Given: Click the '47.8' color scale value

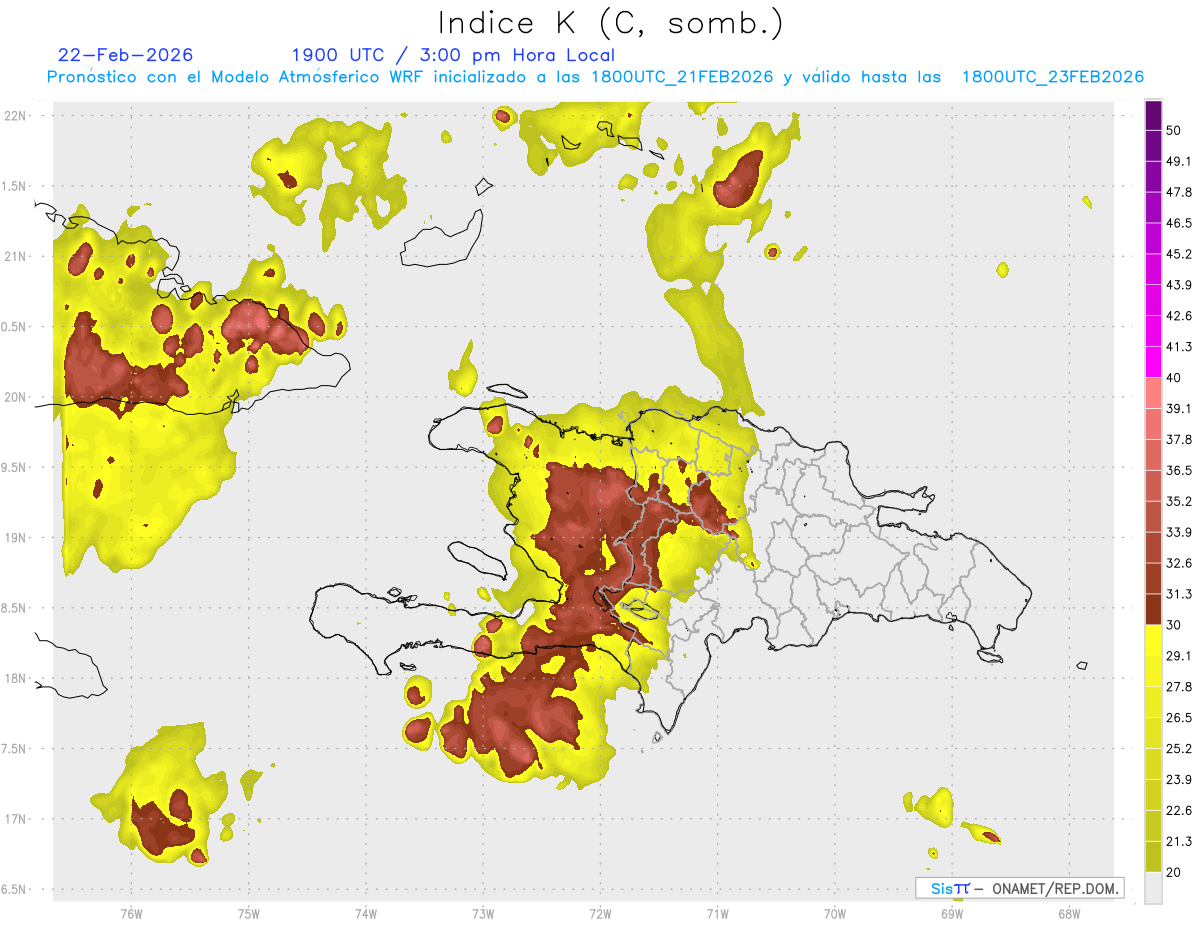Looking at the screenshot, I should [x=1179, y=192].
